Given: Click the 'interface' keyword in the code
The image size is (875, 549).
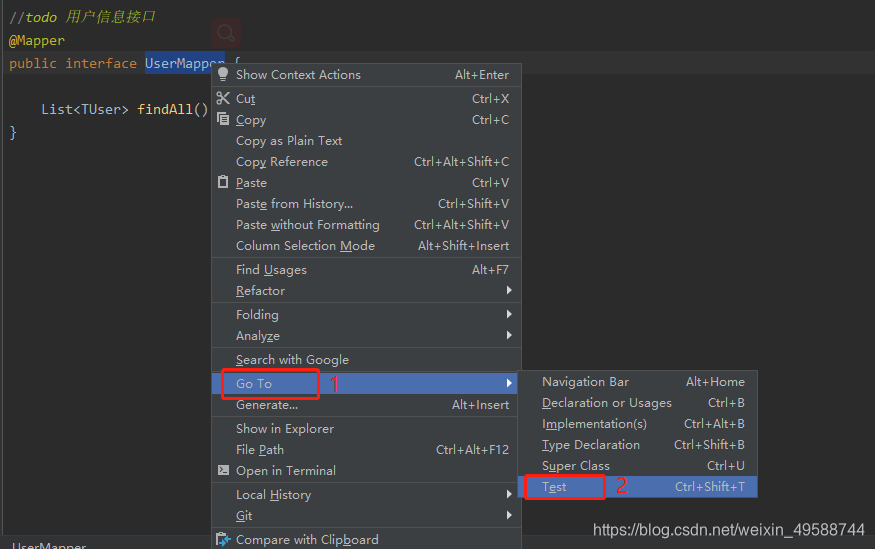Looking at the screenshot, I should coord(101,64).
